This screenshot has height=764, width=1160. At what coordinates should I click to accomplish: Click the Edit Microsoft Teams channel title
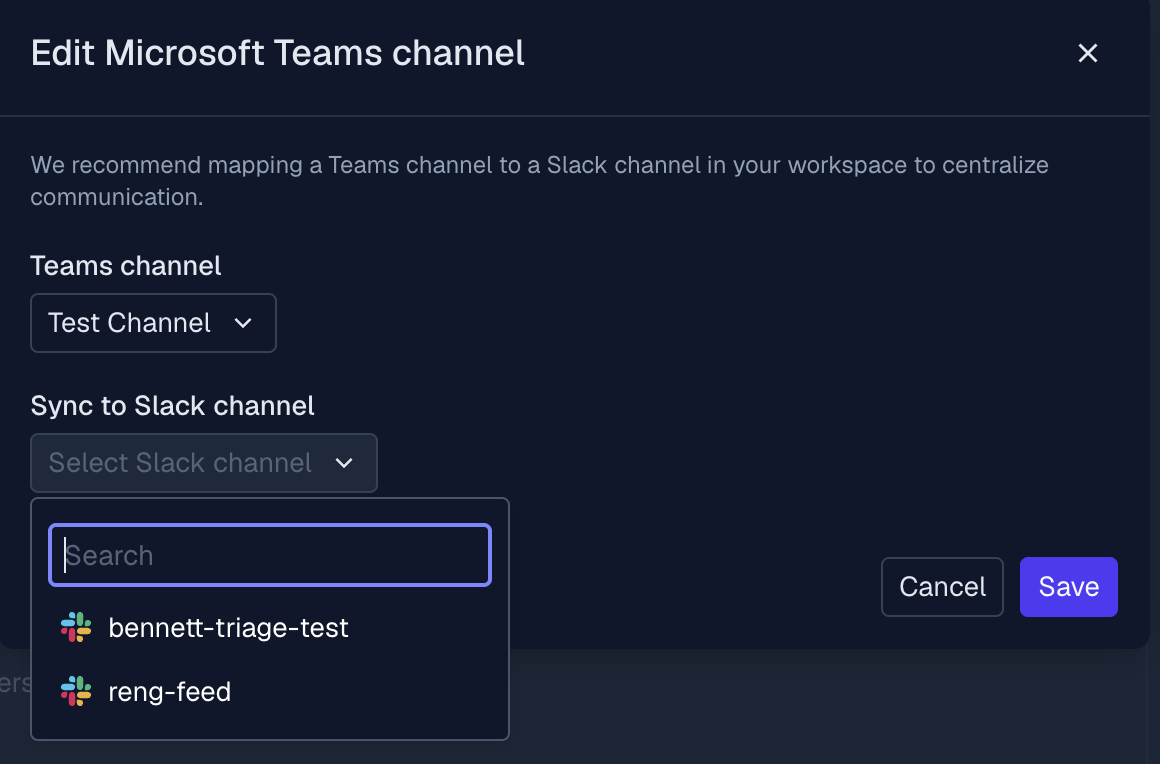(x=278, y=53)
